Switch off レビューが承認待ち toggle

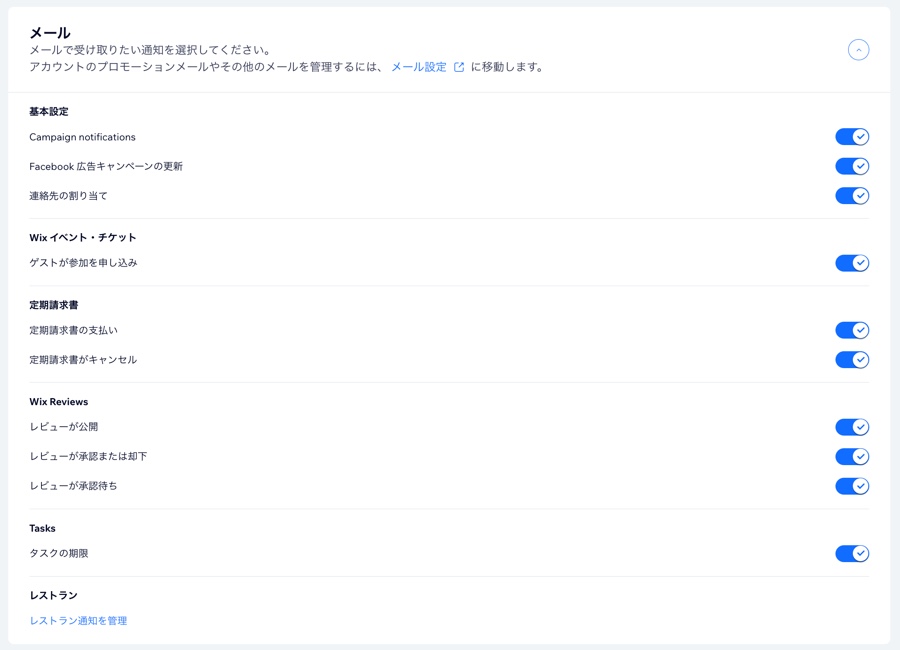click(x=852, y=486)
